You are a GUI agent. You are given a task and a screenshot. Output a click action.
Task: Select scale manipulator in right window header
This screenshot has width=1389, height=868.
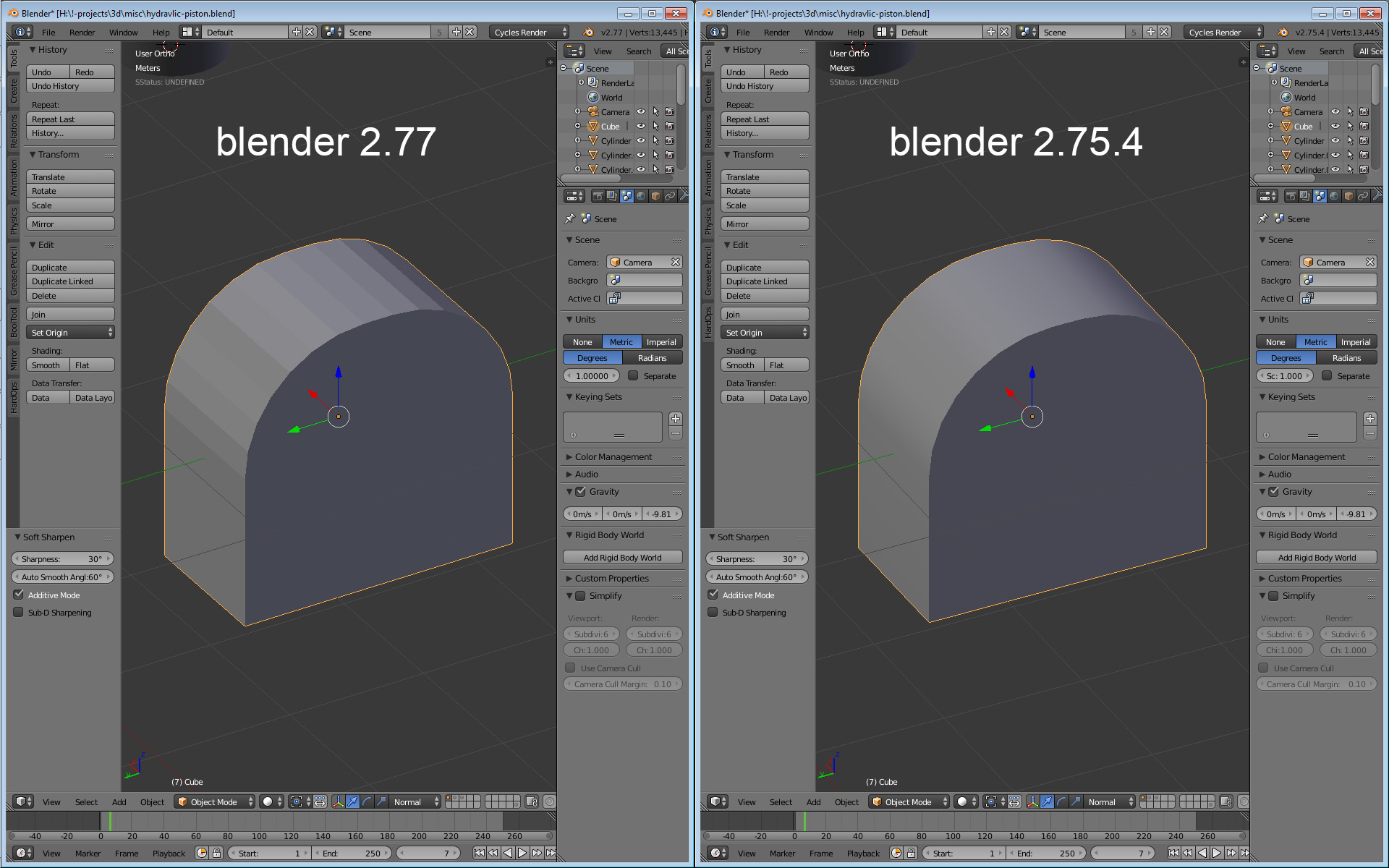point(1076,801)
